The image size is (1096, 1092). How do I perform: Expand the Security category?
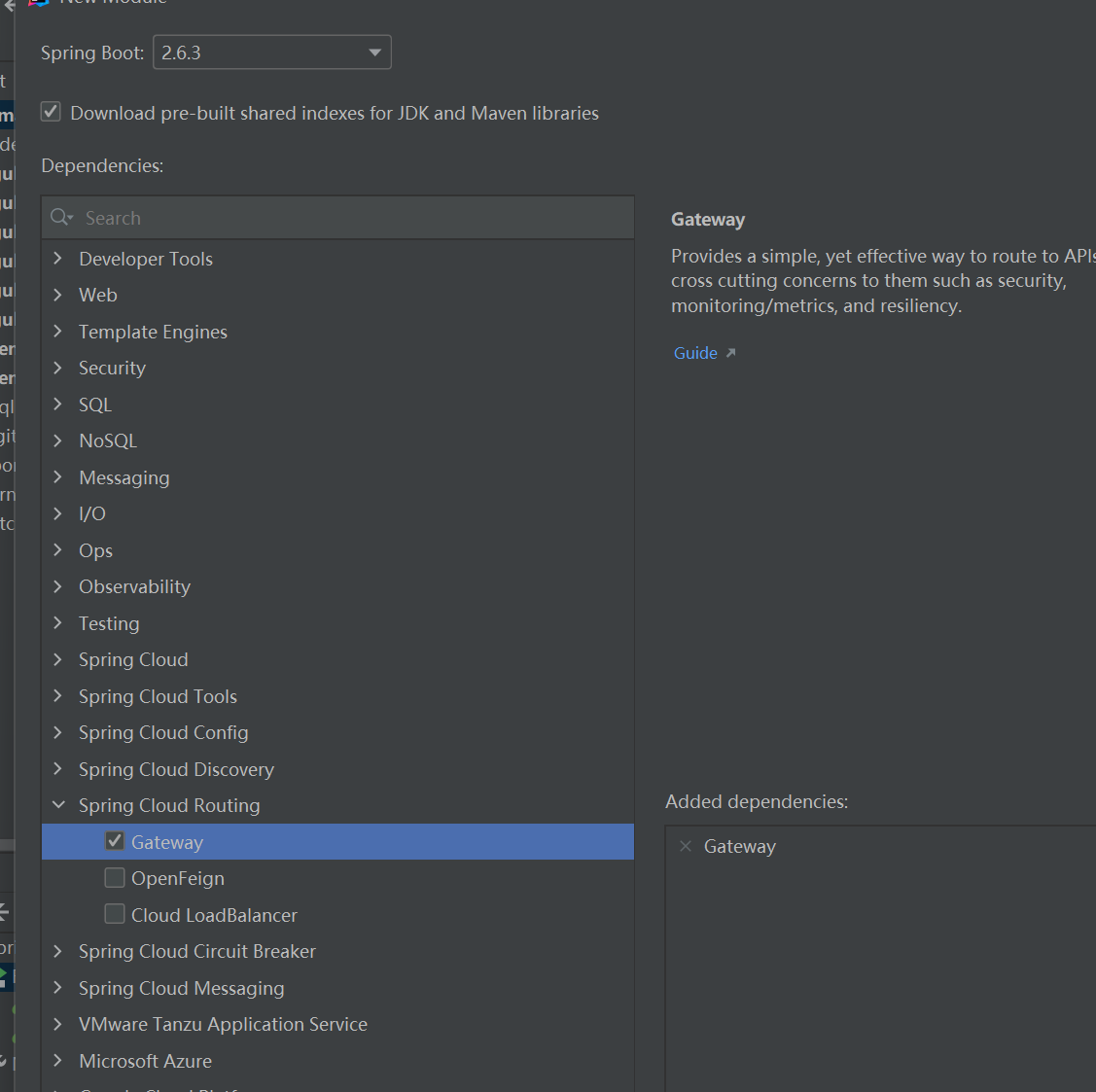58,368
